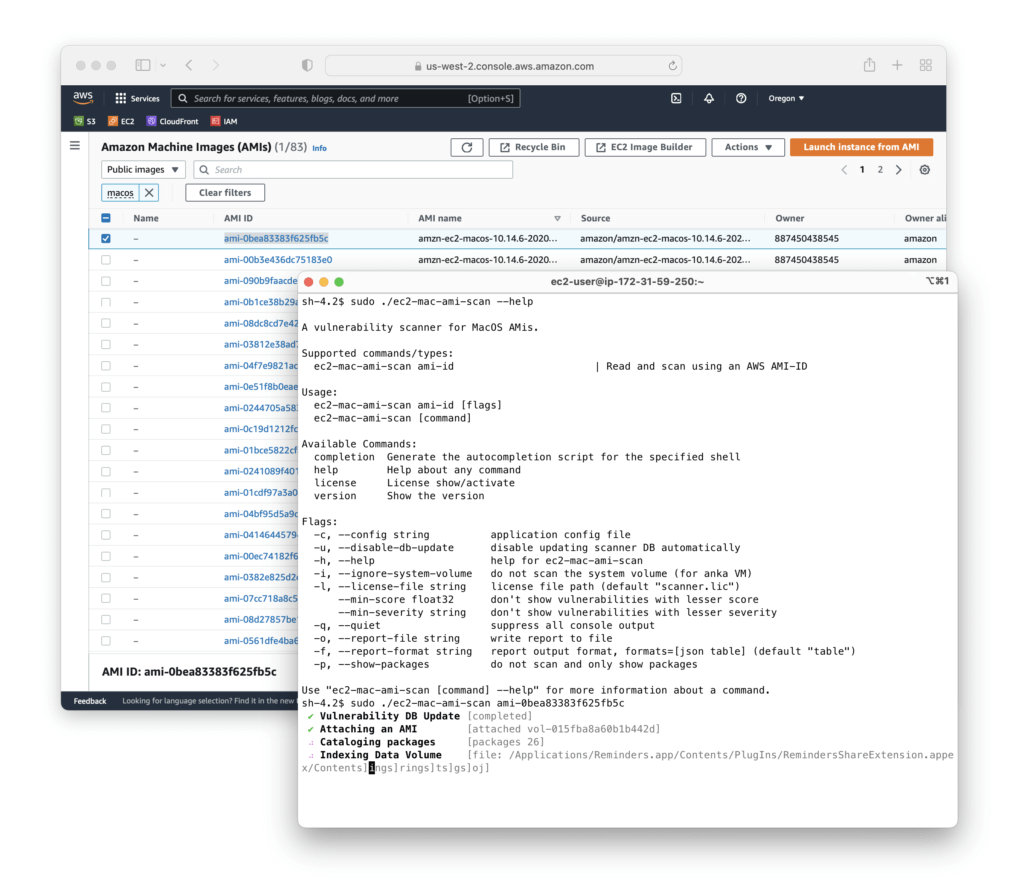Click the AMI search input field
This screenshot has width=1024, height=881.
pyautogui.click(x=360, y=170)
